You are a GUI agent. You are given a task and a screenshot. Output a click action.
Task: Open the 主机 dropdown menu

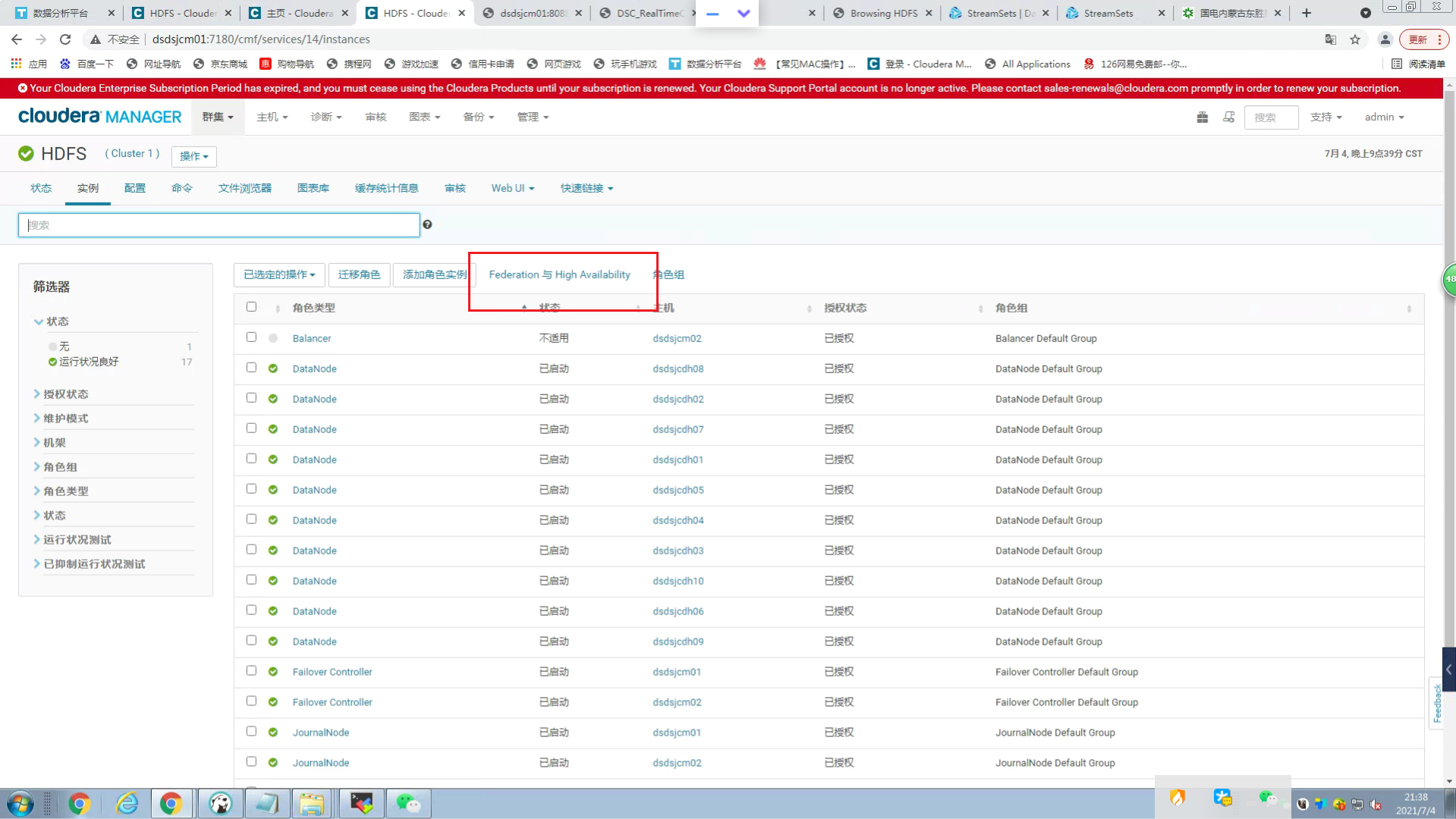coord(272,117)
